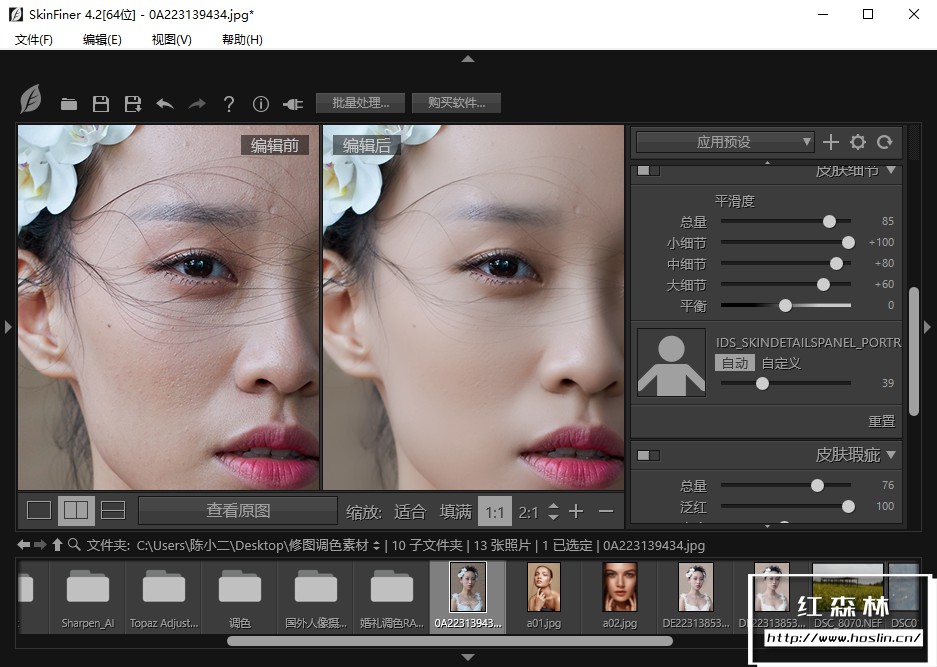
Task: Toggle the 皮肤细节 panel switch
Action: pyautogui.click(x=648, y=170)
